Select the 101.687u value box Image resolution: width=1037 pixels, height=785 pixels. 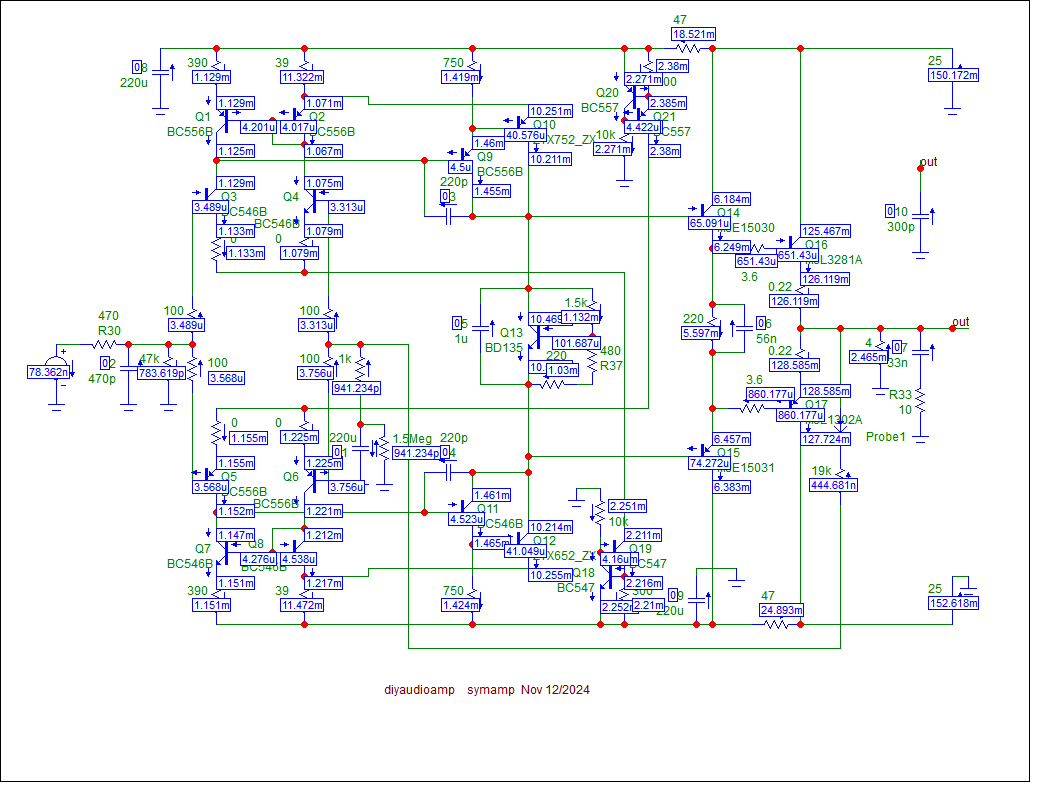pos(577,343)
